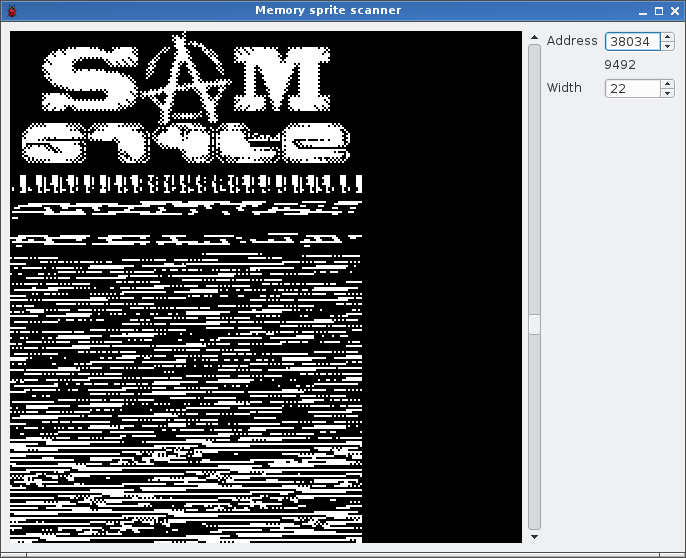
Task: Click scrollbar track below the thumb
Action: (534, 430)
